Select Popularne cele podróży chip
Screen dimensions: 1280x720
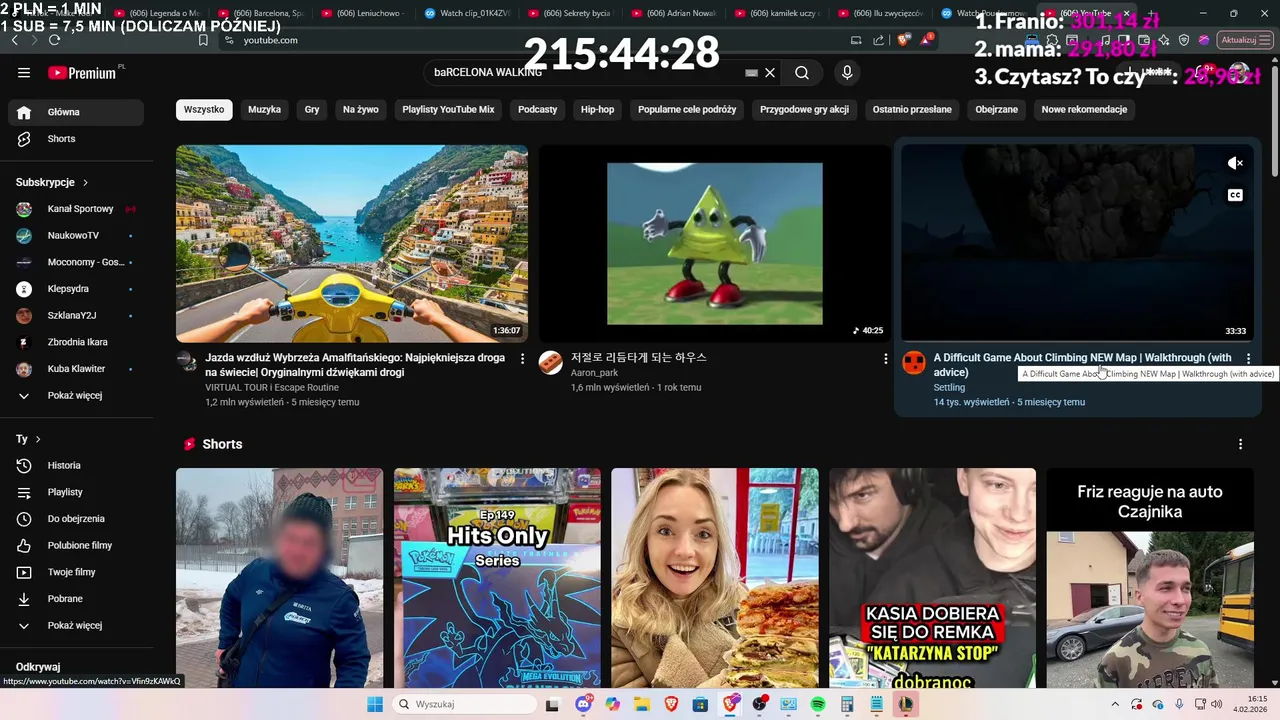click(x=687, y=110)
